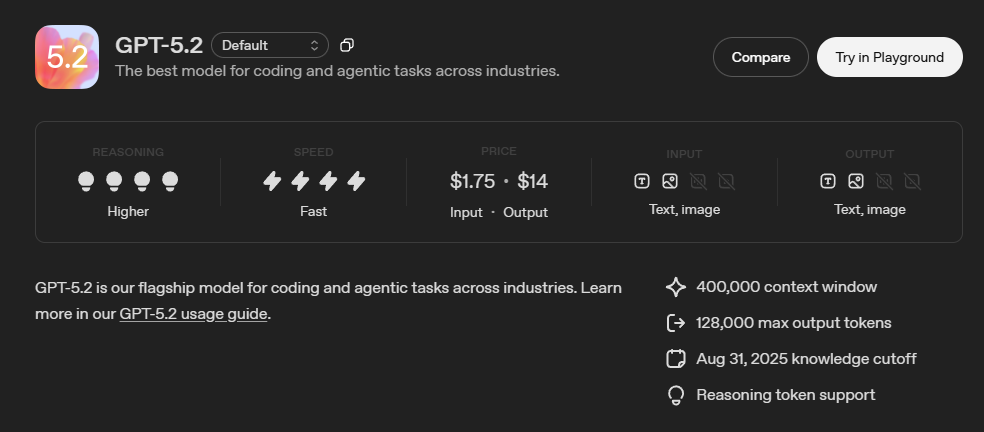The height and width of the screenshot is (432, 984).
Task: Click the text icon under Input
Action: [x=642, y=181]
